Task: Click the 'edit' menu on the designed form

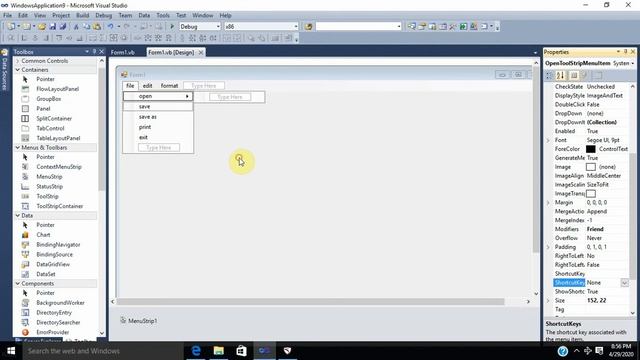Action: click(x=147, y=86)
